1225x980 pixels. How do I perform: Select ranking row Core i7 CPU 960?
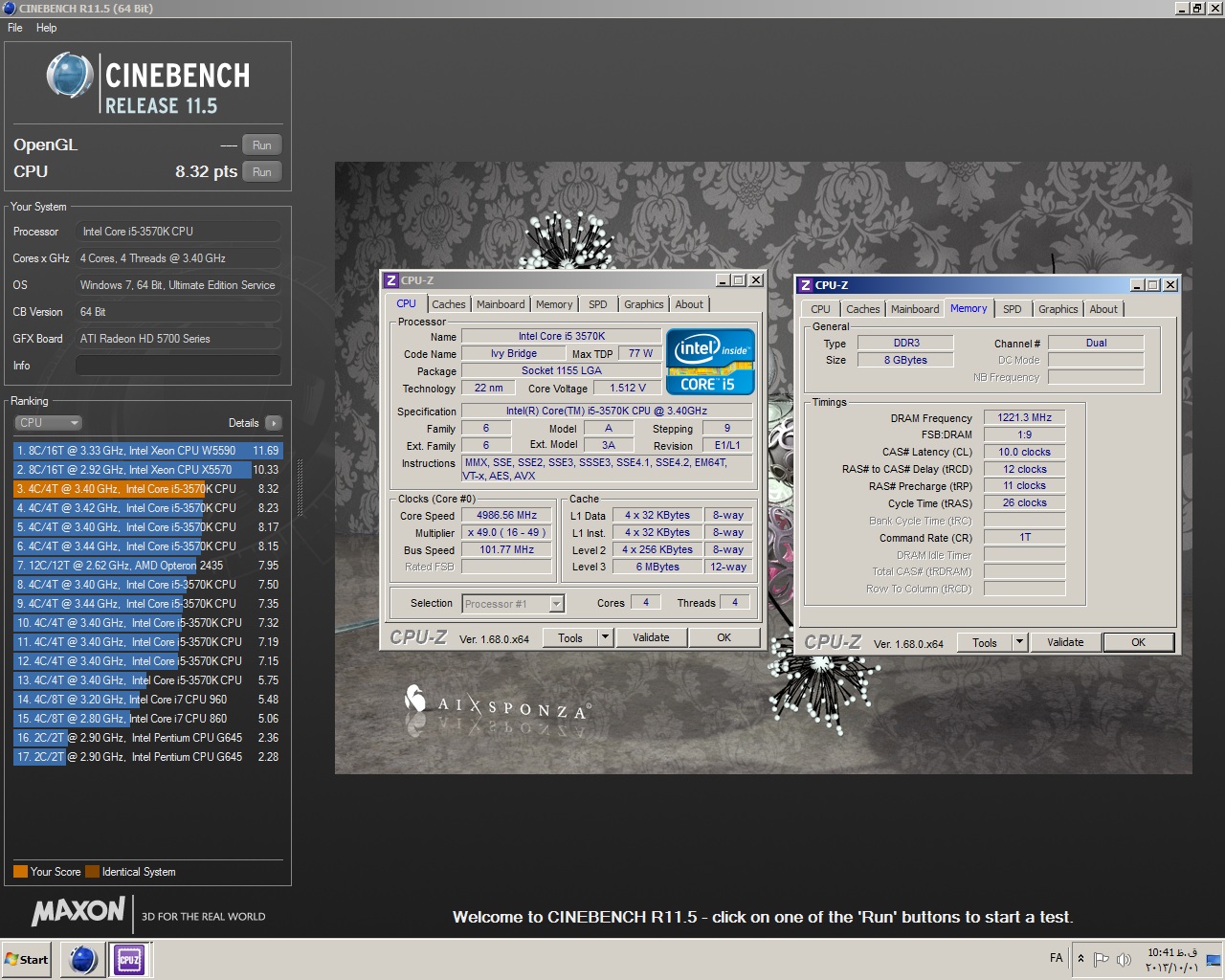point(148,700)
